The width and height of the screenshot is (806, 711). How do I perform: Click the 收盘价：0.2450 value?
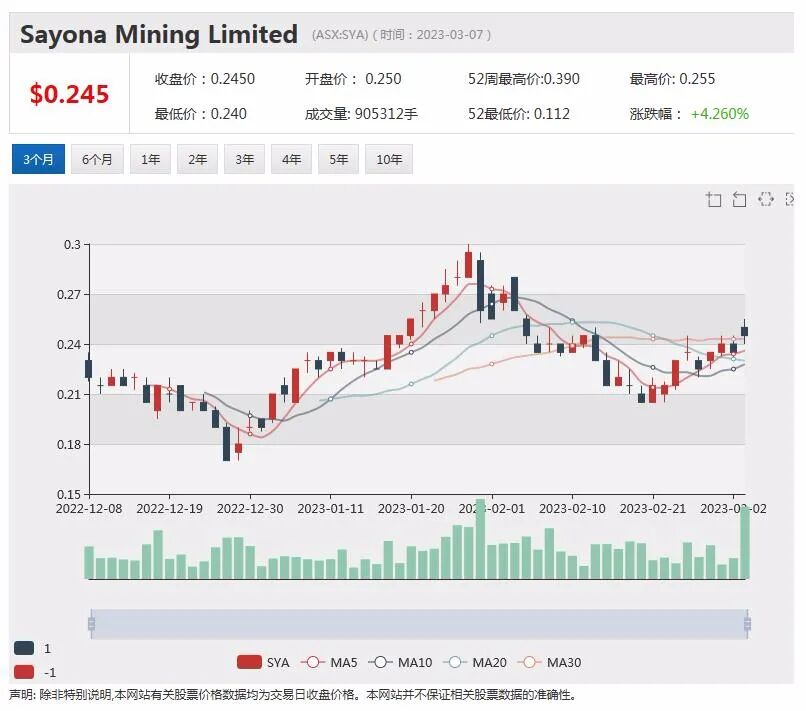205,79
